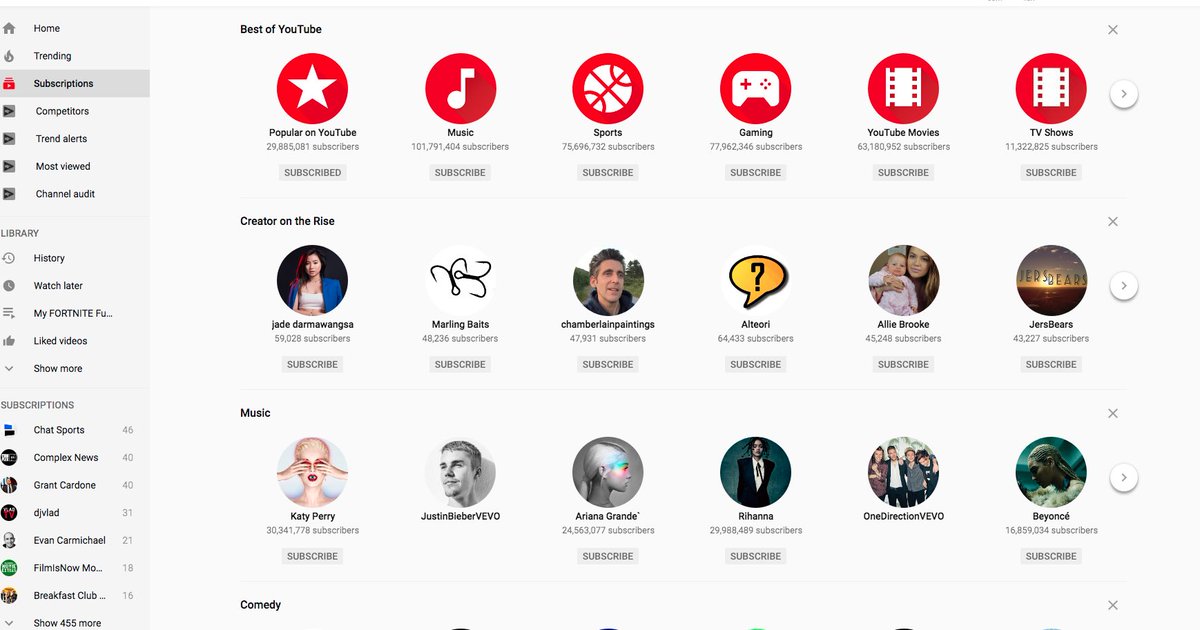
Task: Open JustinBieberVEVO profile photo
Action: click(460, 473)
